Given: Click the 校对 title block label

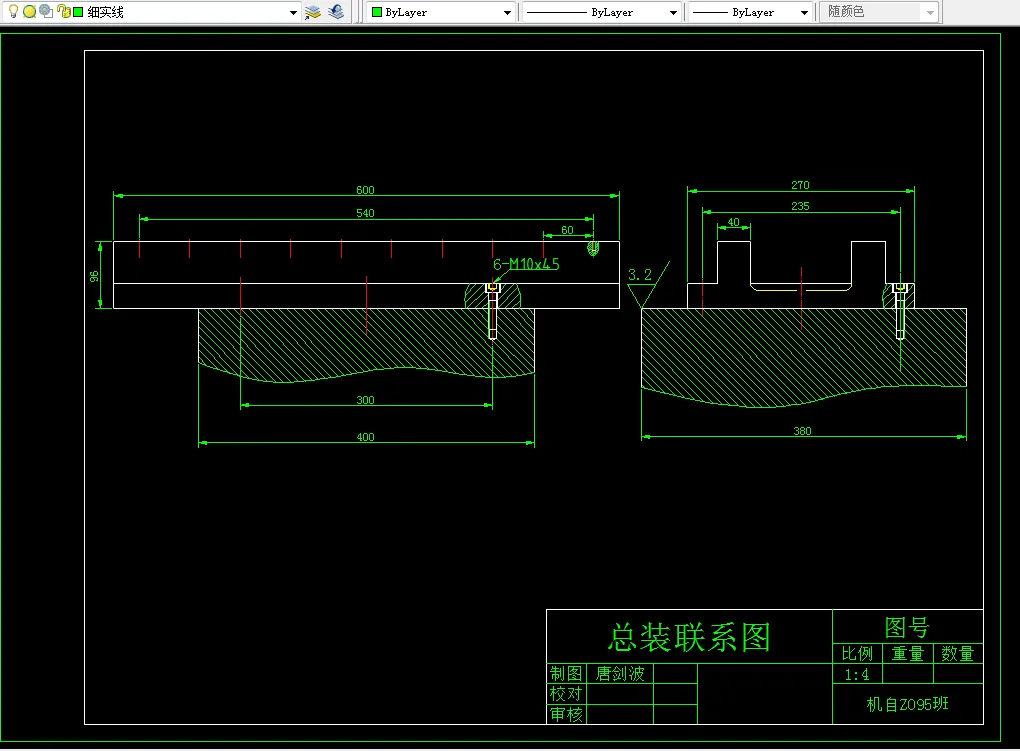Looking at the screenshot, I should click(x=566, y=694).
